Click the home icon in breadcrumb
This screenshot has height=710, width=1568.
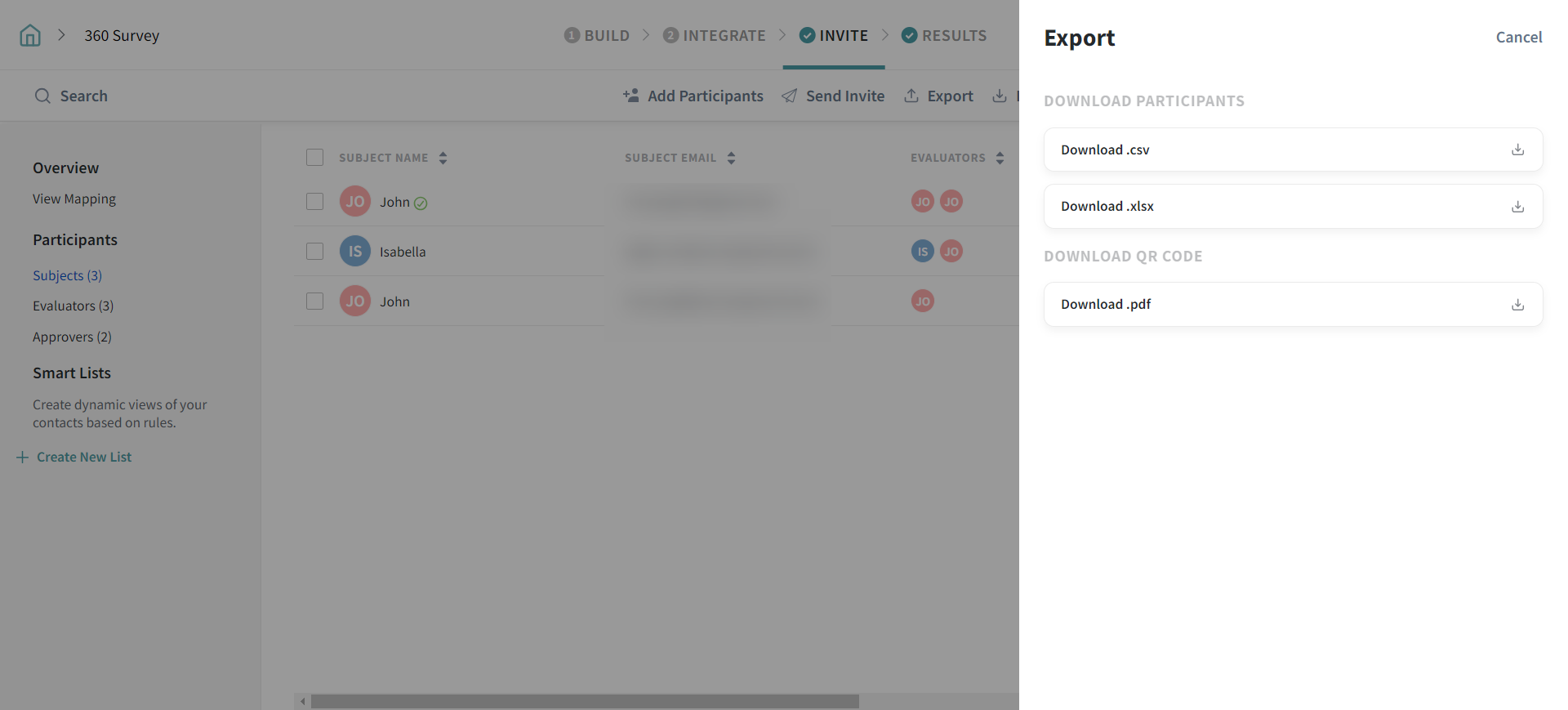pyautogui.click(x=30, y=35)
